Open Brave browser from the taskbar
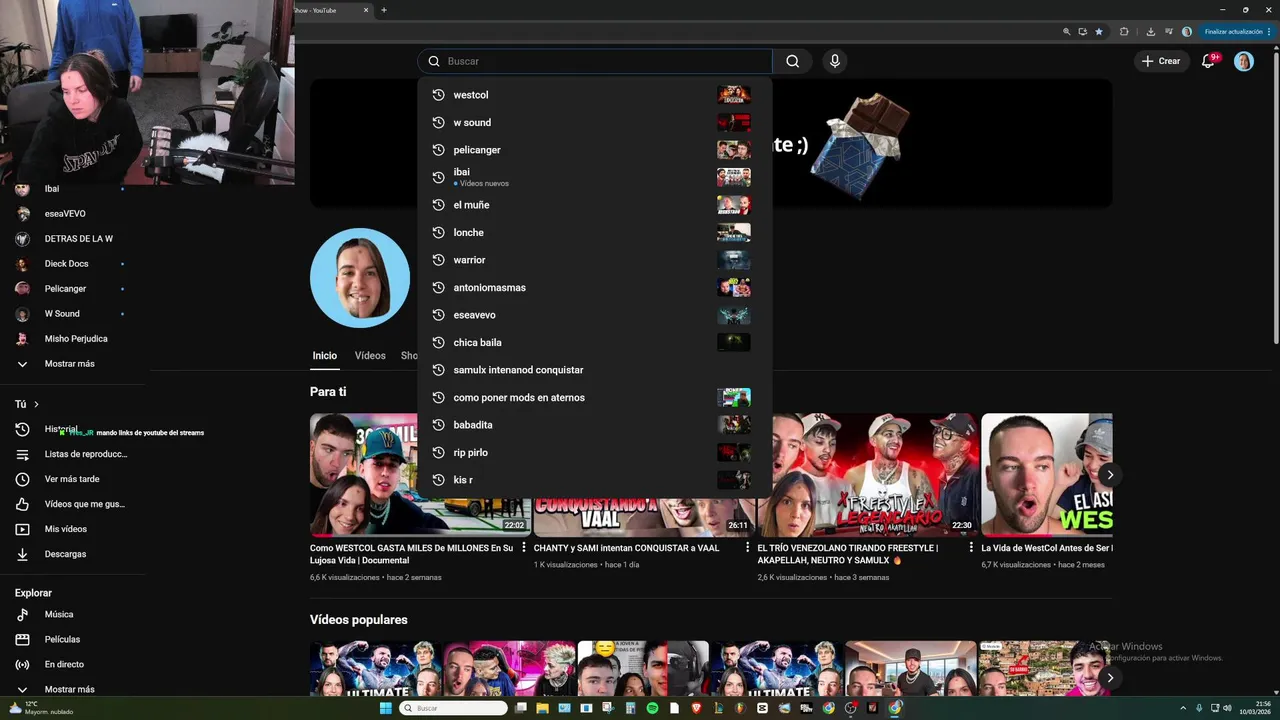 tap(697, 708)
